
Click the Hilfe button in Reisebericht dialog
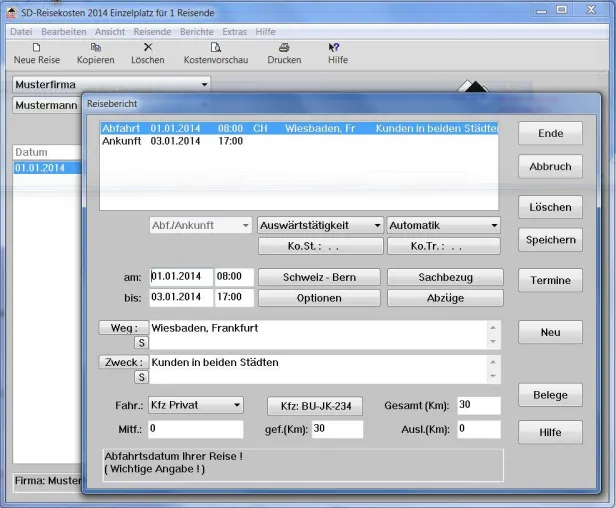[x=550, y=432]
